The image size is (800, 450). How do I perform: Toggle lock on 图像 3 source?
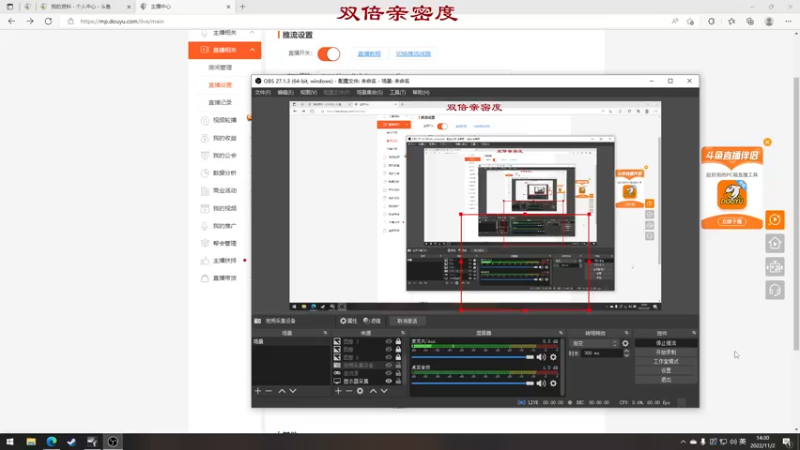pyautogui.click(x=398, y=341)
